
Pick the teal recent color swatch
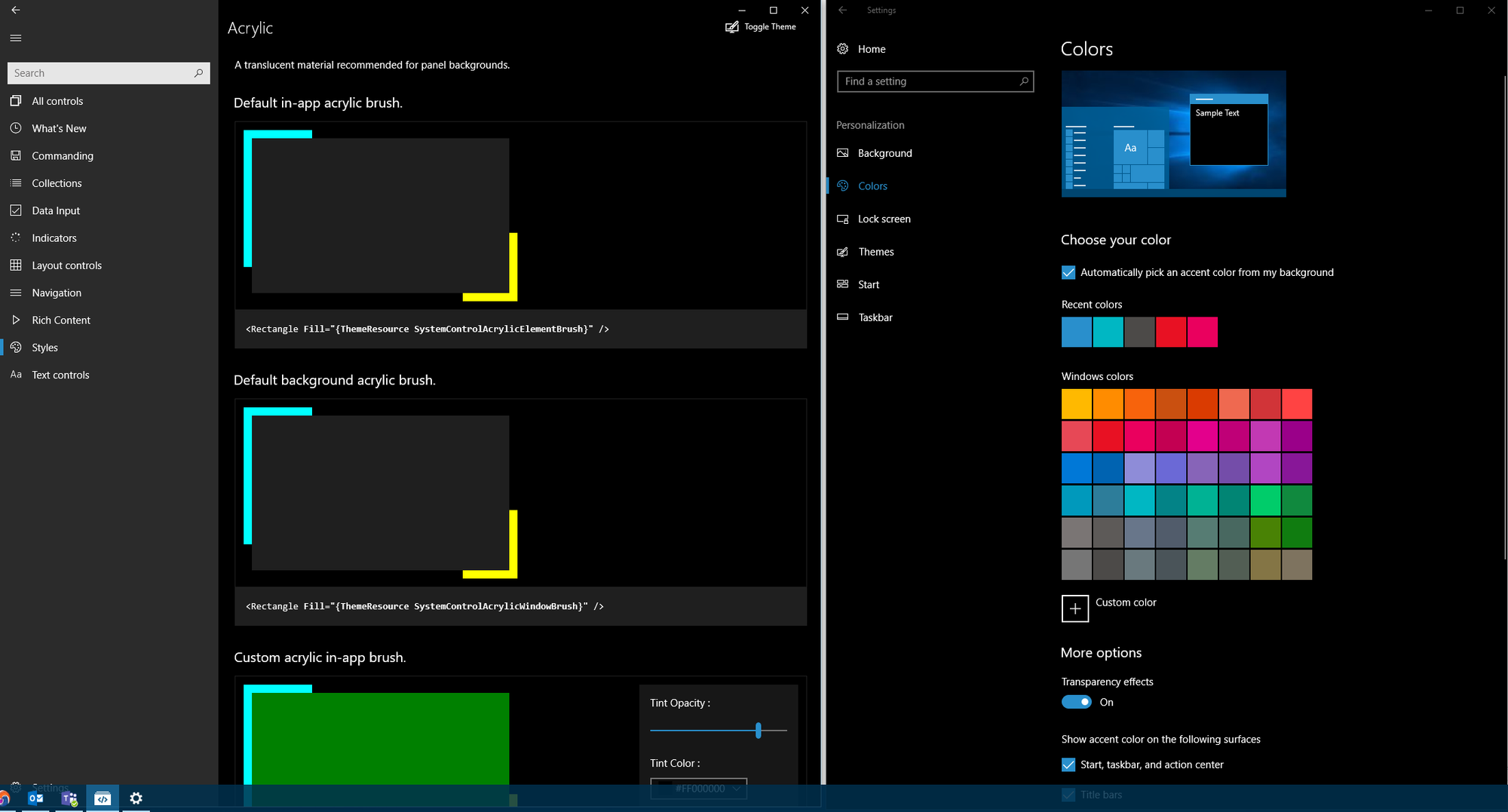(x=1108, y=332)
